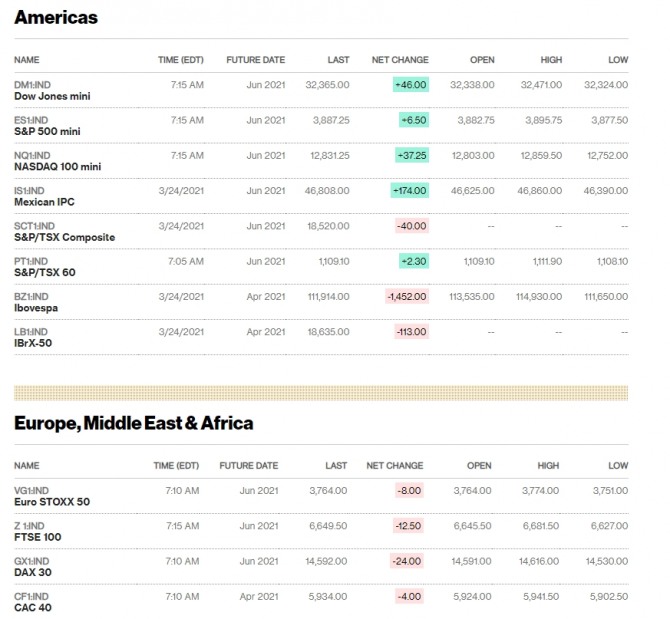Image resolution: width=670 pixels, height=619 pixels.
Task: Click the Dow Jones +46.00 net change badge
Action: point(411,85)
